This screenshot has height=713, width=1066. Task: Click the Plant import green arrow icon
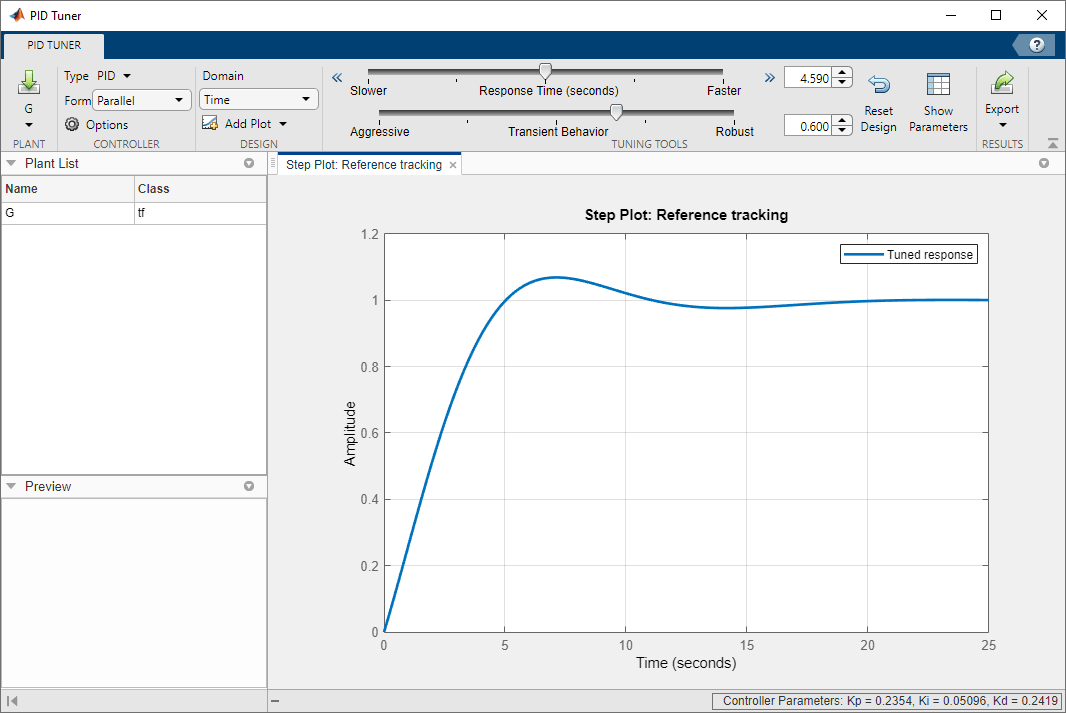coord(28,83)
